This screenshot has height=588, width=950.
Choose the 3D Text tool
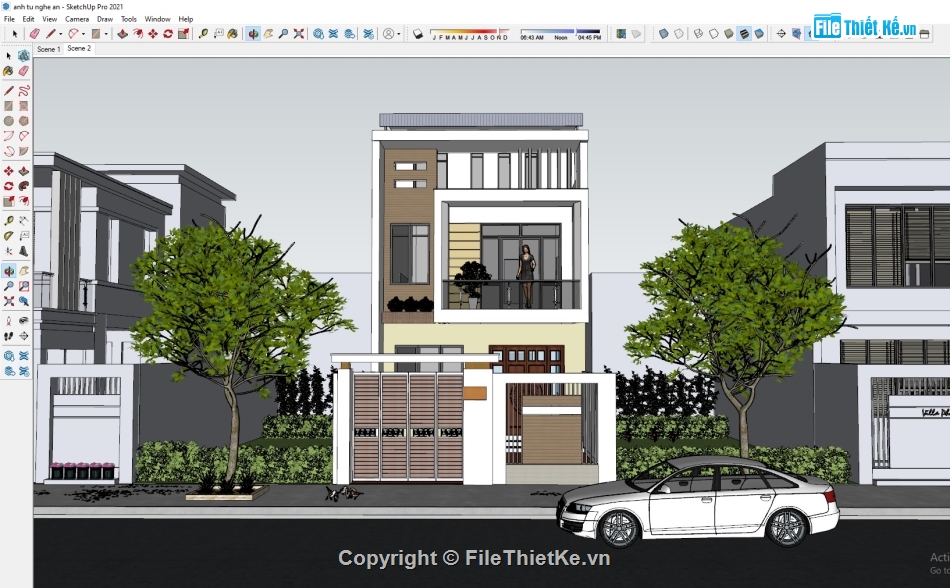24,251
